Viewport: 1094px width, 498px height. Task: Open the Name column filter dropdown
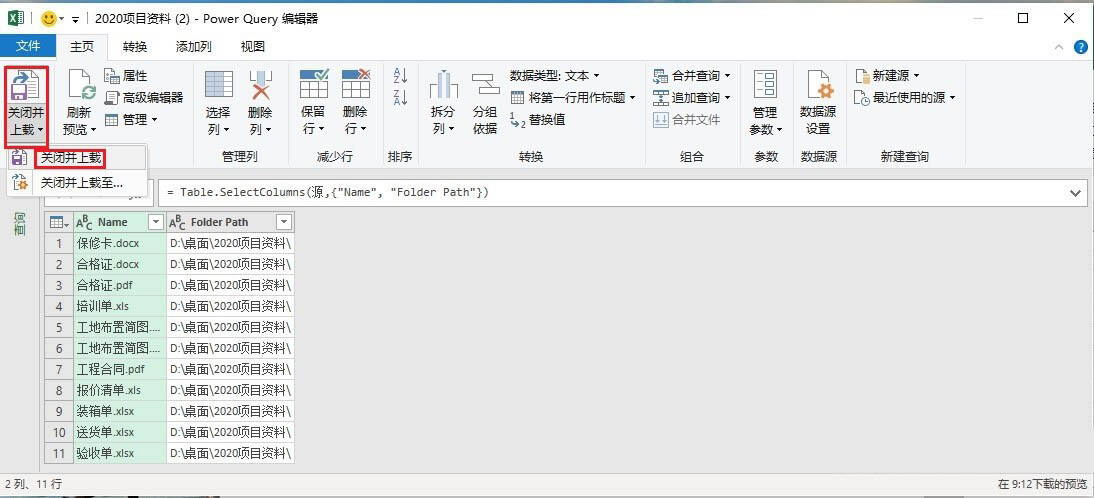[x=156, y=222]
